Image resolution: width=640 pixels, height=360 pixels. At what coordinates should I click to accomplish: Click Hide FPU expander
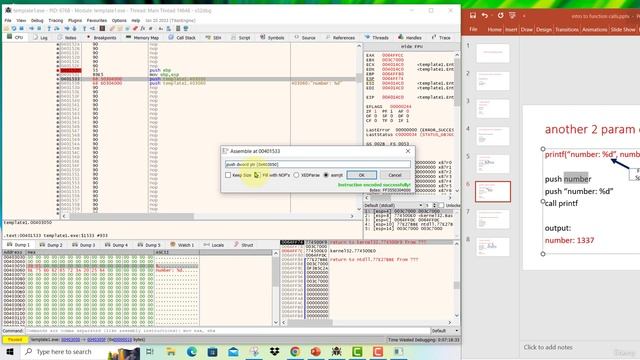click(x=411, y=47)
